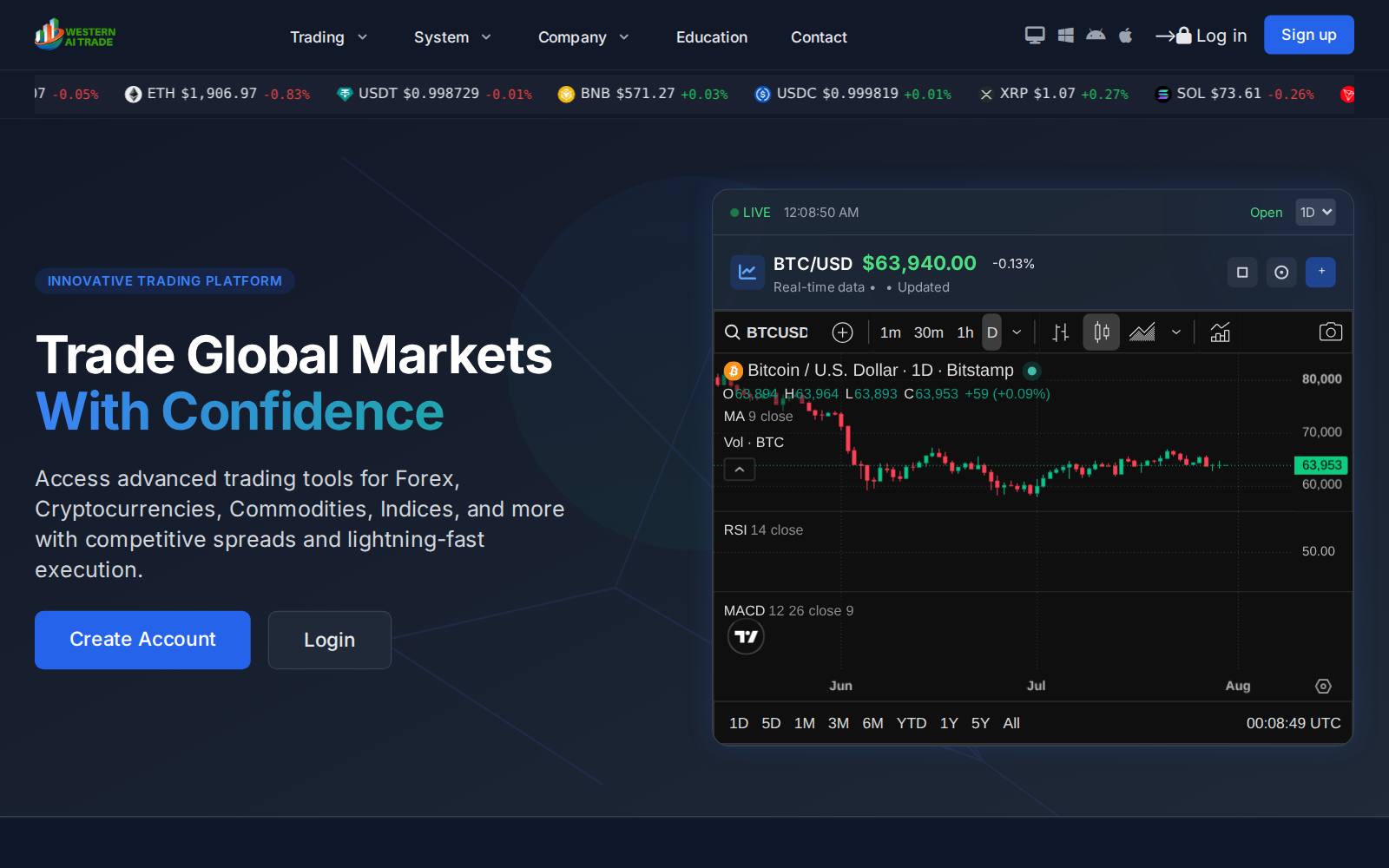Set date range to 5Y
The height and width of the screenshot is (868, 1389).
click(980, 723)
